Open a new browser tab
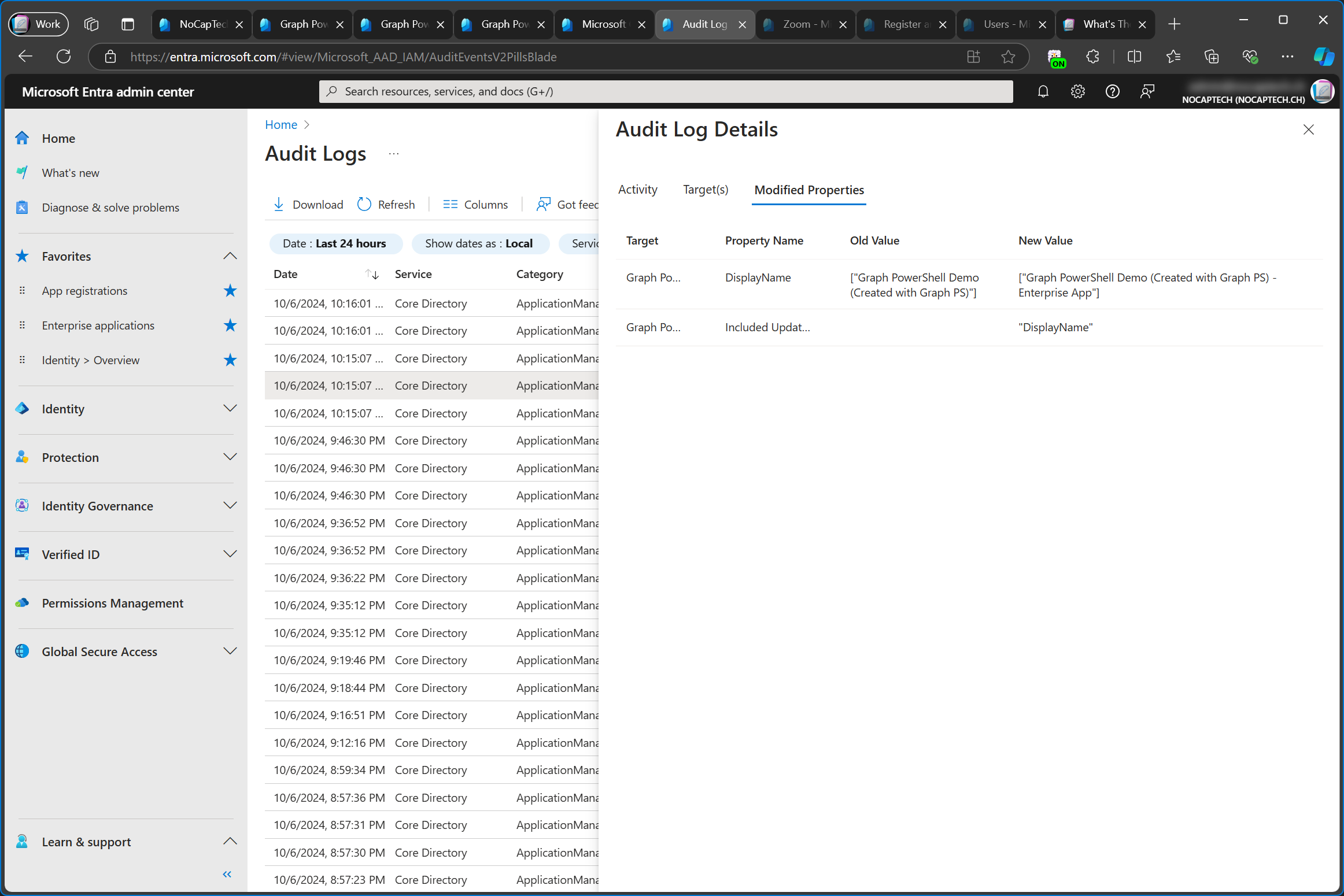Viewport: 1344px width, 896px height. point(1174,24)
